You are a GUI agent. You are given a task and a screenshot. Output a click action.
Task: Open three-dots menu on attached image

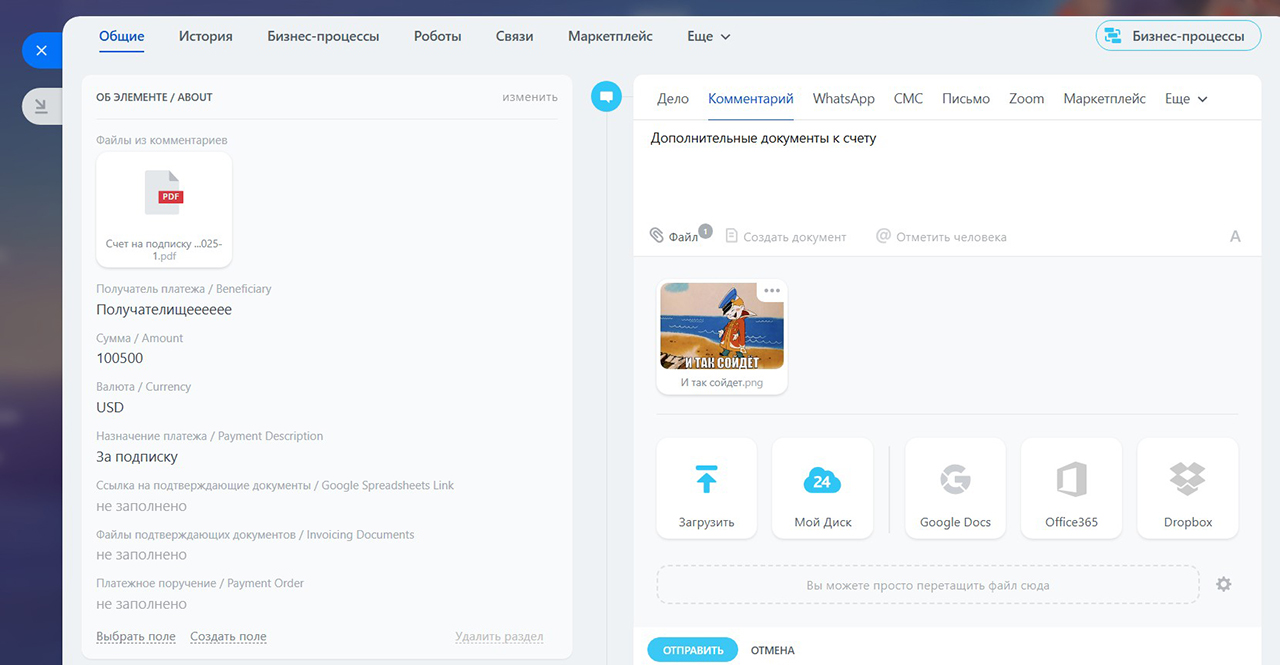click(x=771, y=291)
